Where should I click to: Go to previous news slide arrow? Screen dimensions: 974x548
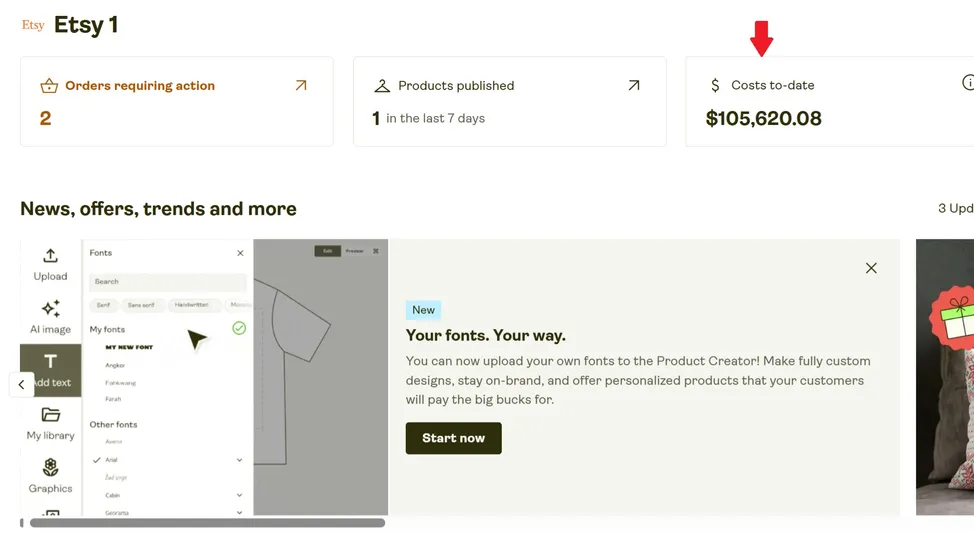point(22,384)
